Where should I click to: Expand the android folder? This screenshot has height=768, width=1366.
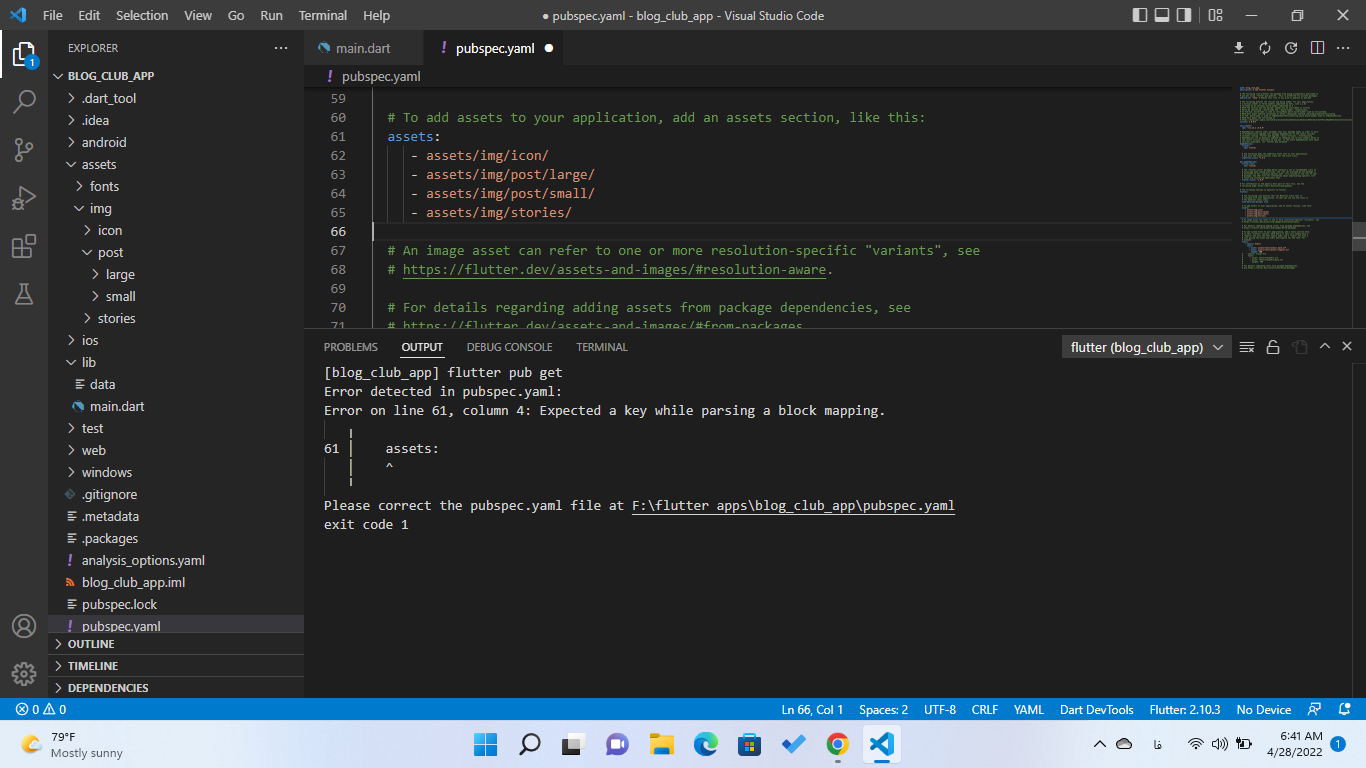point(176,142)
